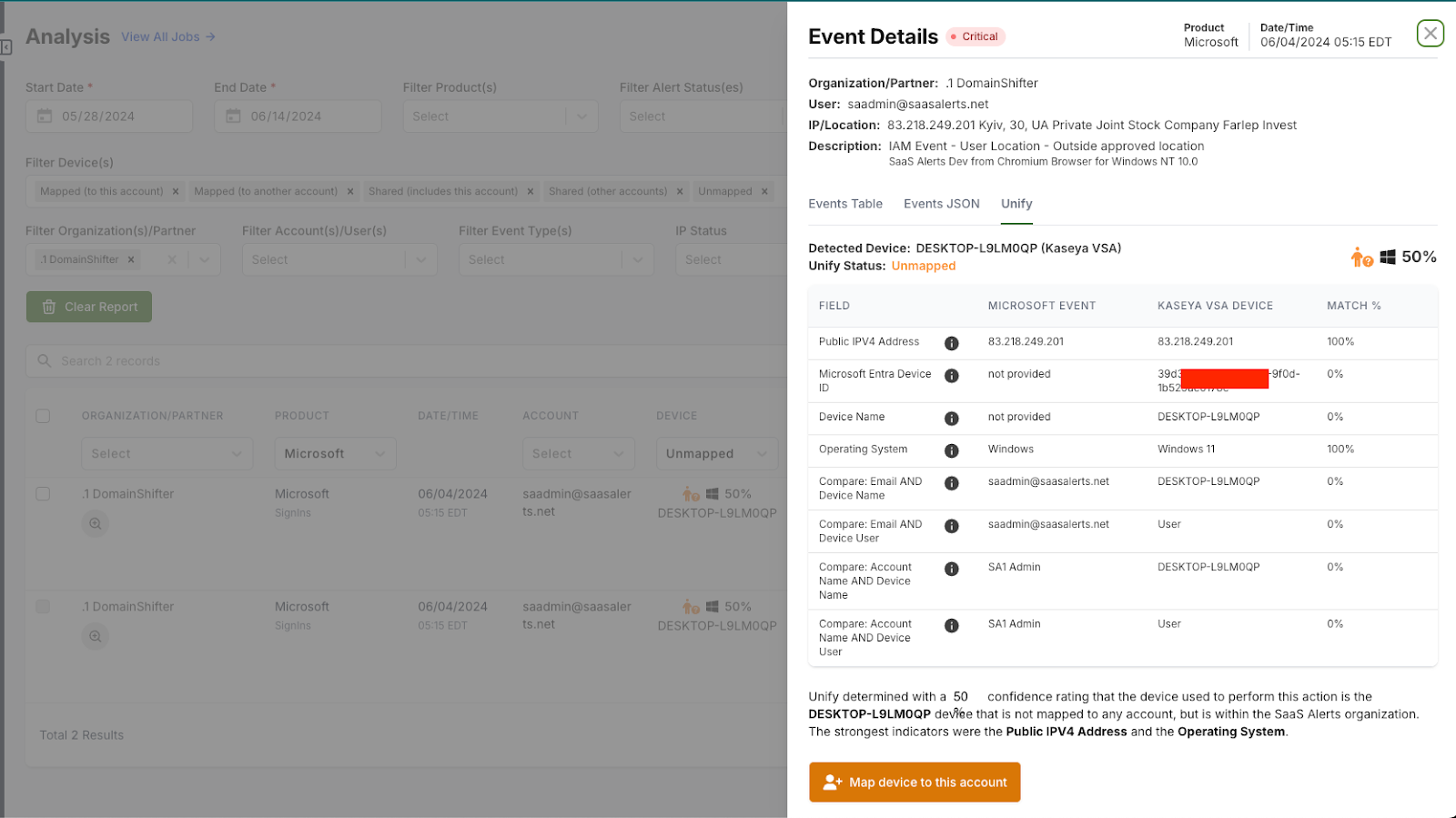
Task: Check the second .1 DomainShifter row checkbox
Action: [43, 606]
